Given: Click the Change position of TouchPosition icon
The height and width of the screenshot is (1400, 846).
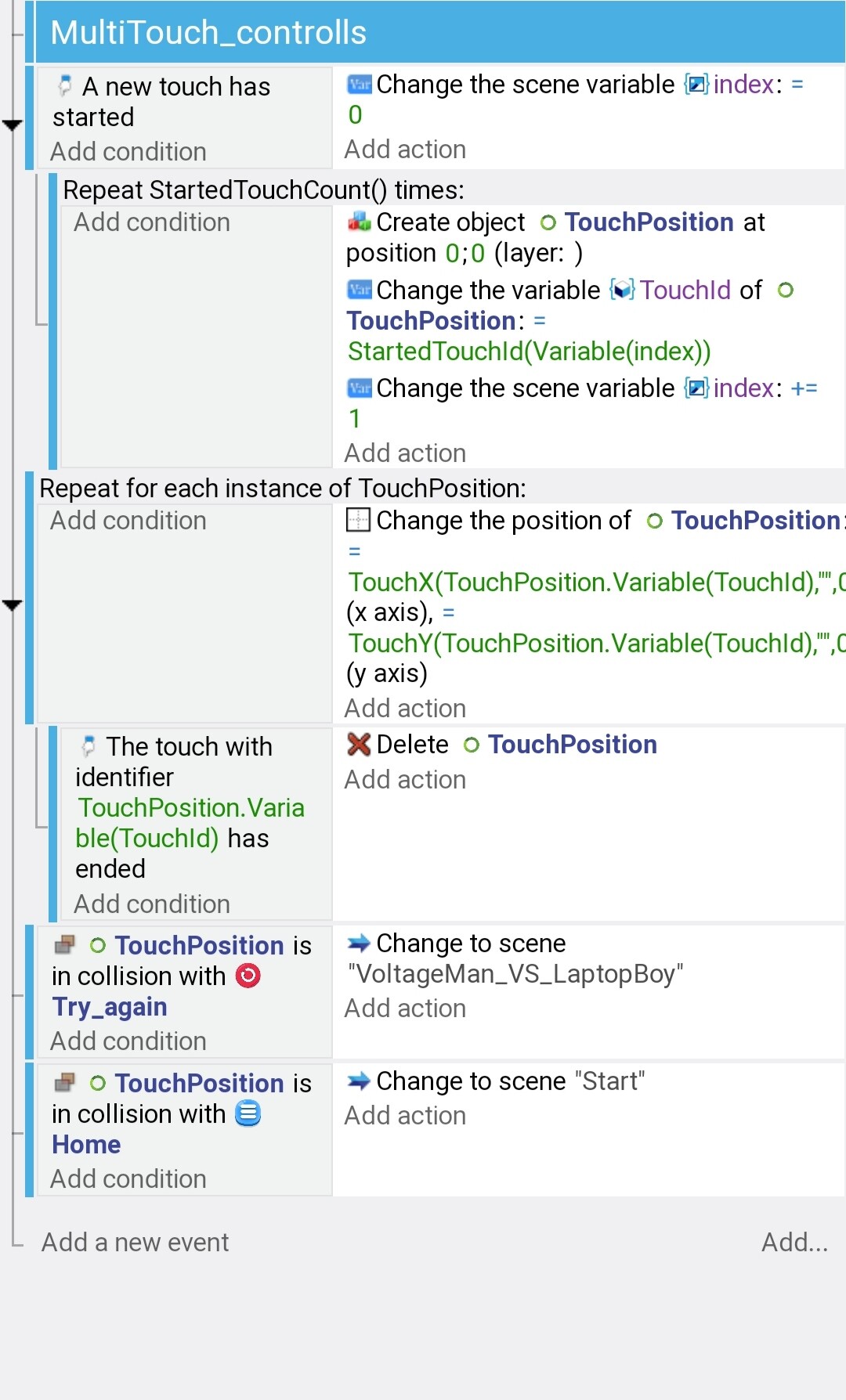Looking at the screenshot, I should click(359, 520).
